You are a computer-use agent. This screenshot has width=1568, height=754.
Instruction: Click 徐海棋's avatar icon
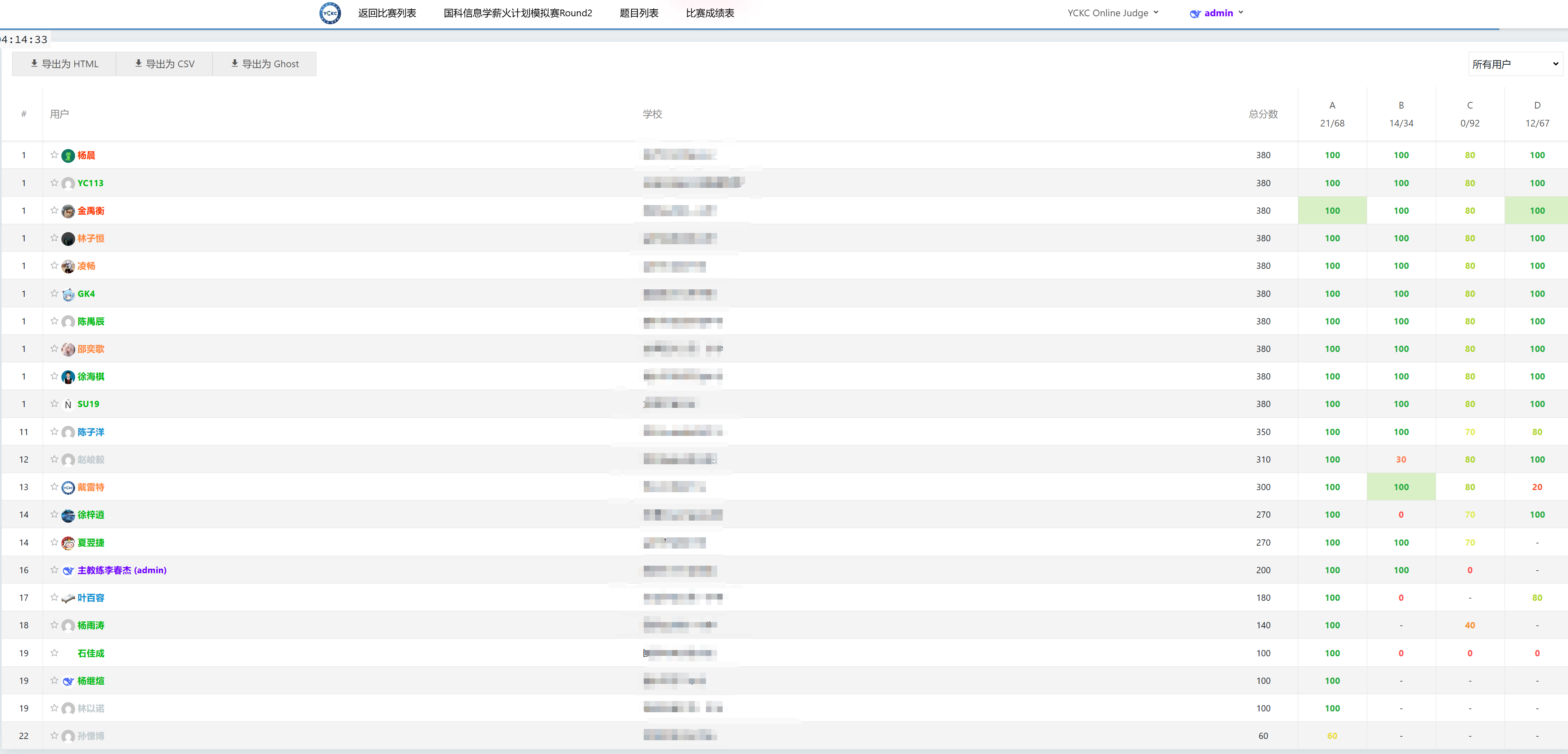click(68, 377)
